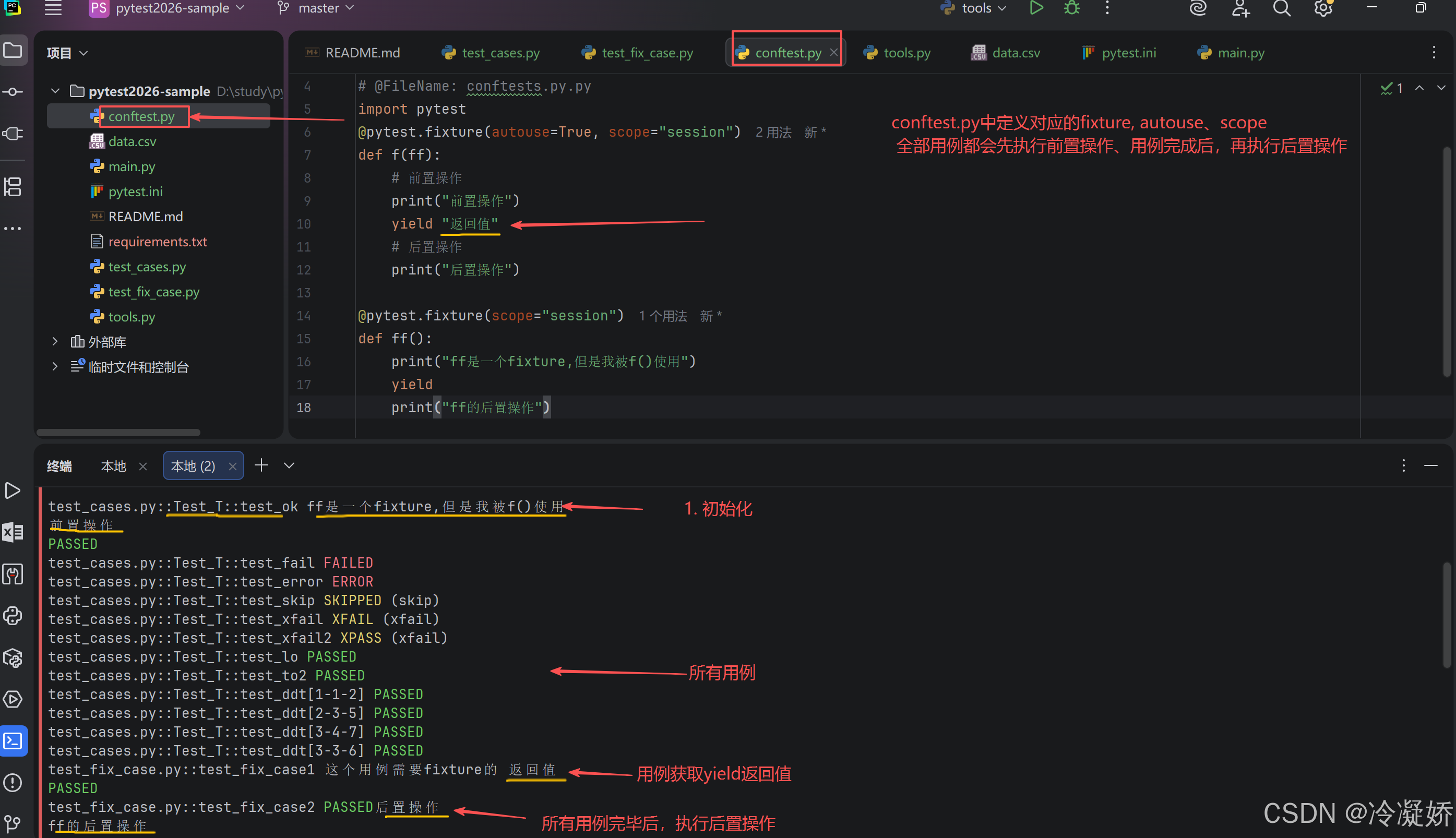Switch to test_fix_case.py editor tab

637,53
